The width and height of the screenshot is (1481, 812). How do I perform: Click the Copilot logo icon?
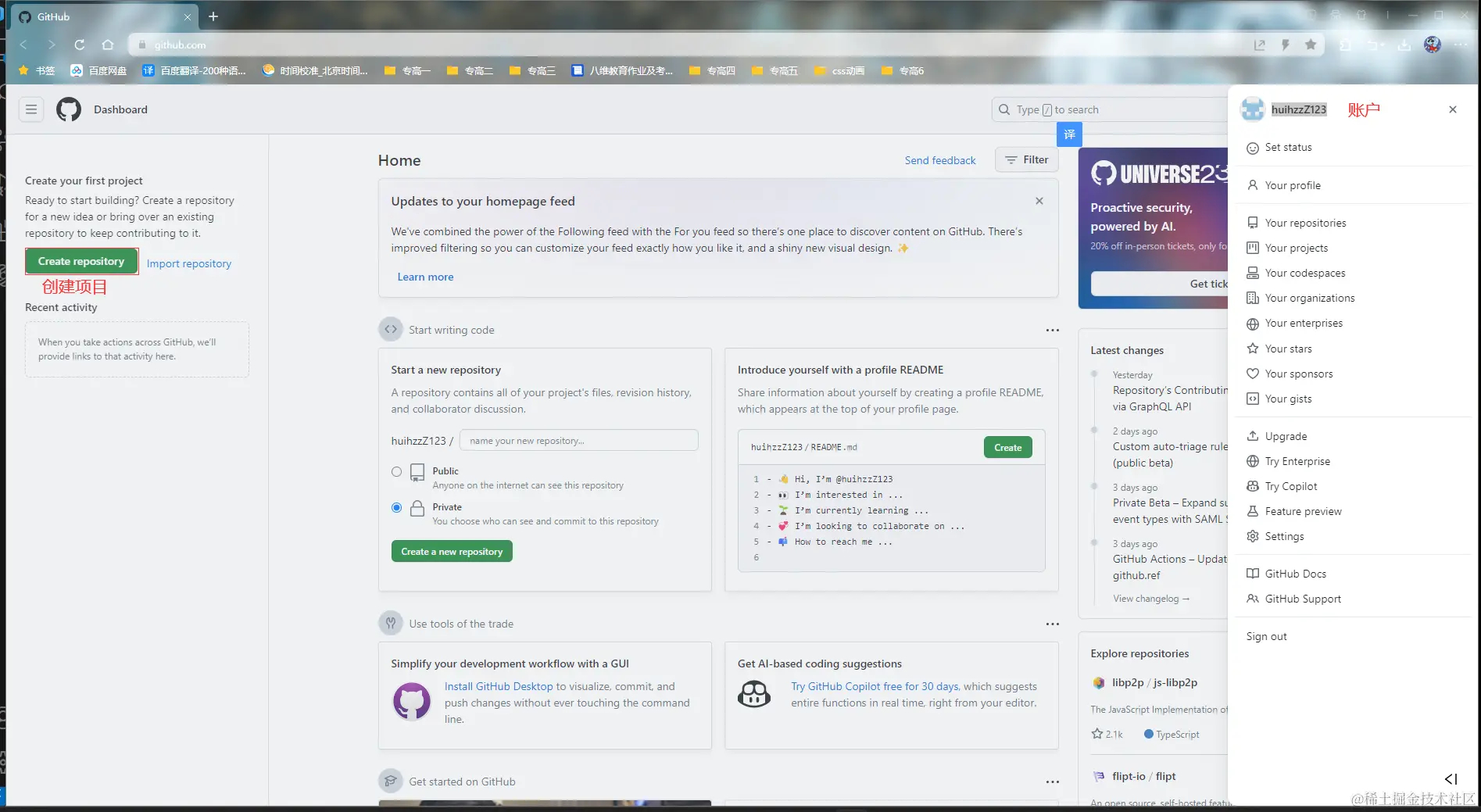[754, 693]
